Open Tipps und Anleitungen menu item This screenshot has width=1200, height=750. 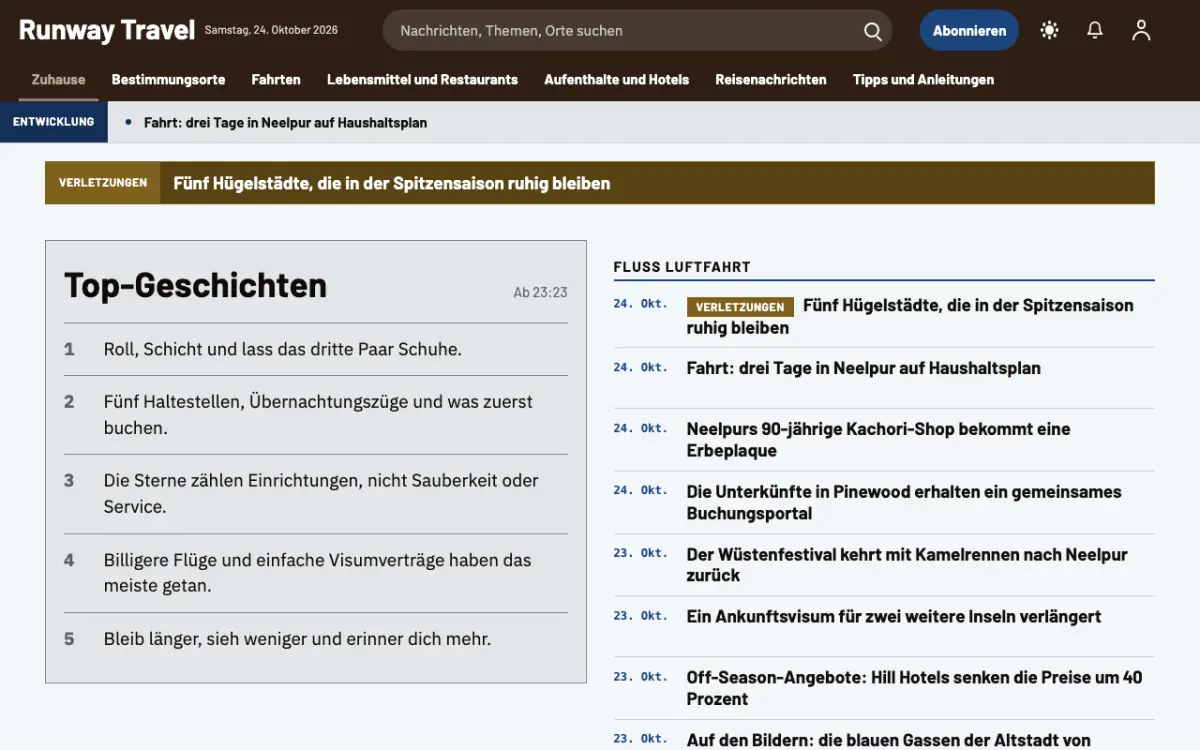click(x=923, y=80)
